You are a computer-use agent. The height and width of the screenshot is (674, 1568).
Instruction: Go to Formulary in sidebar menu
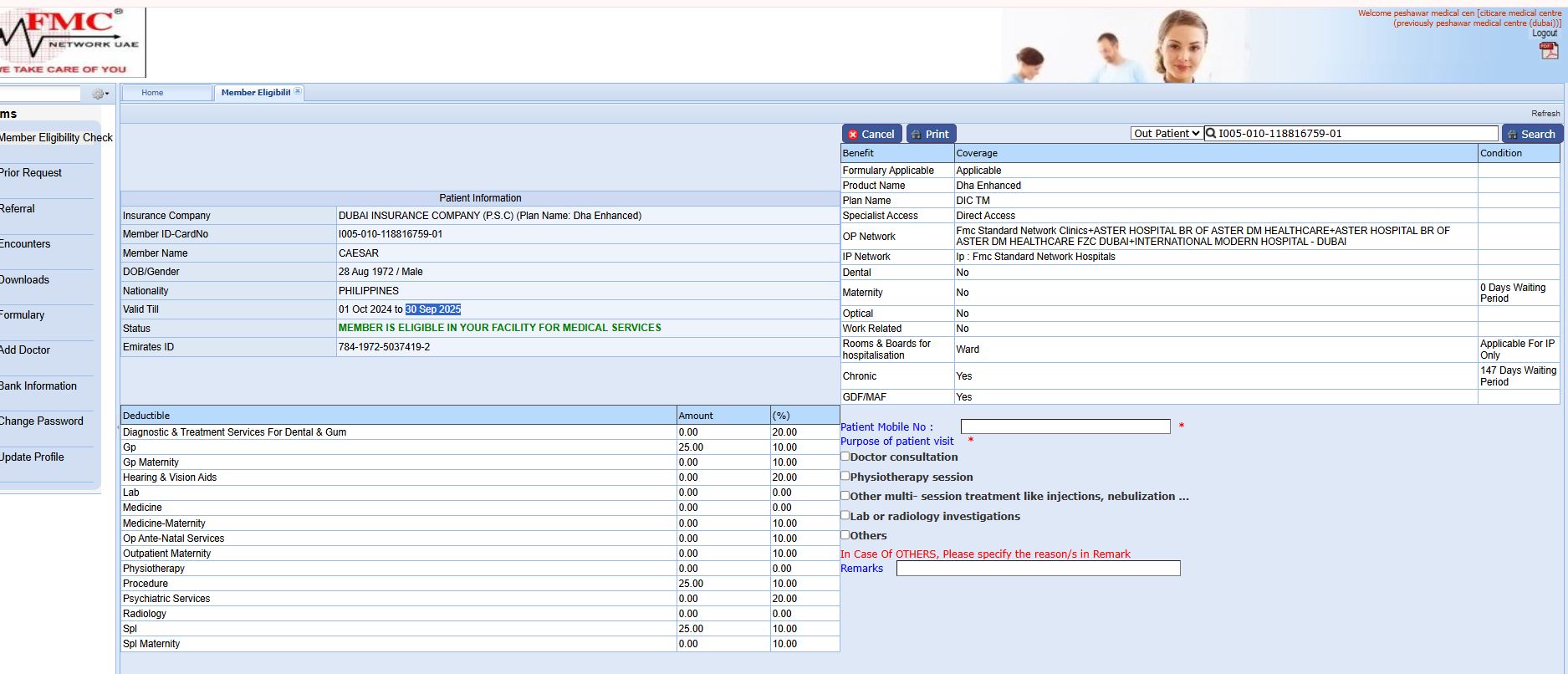tap(23, 315)
